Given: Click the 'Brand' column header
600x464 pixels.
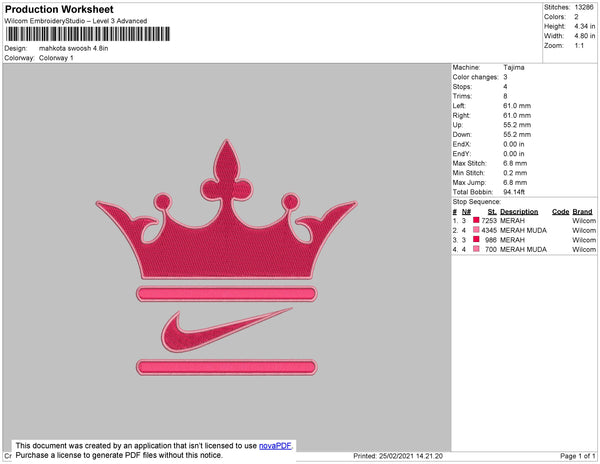Looking at the screenshot, I should pyautogui.click(x=582, y=212).
